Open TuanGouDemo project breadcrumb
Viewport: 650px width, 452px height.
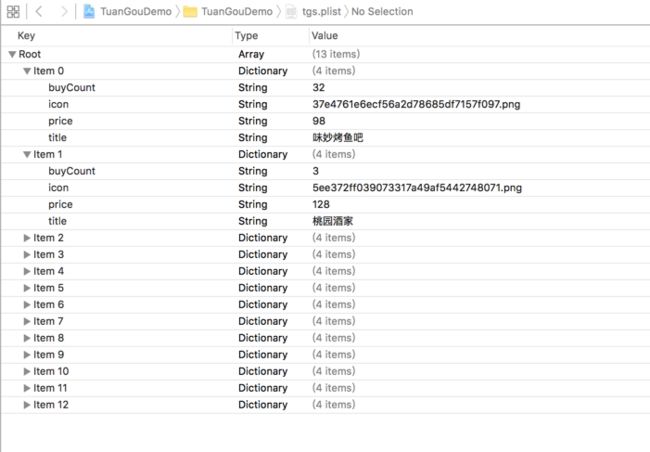tap(136, 12)
